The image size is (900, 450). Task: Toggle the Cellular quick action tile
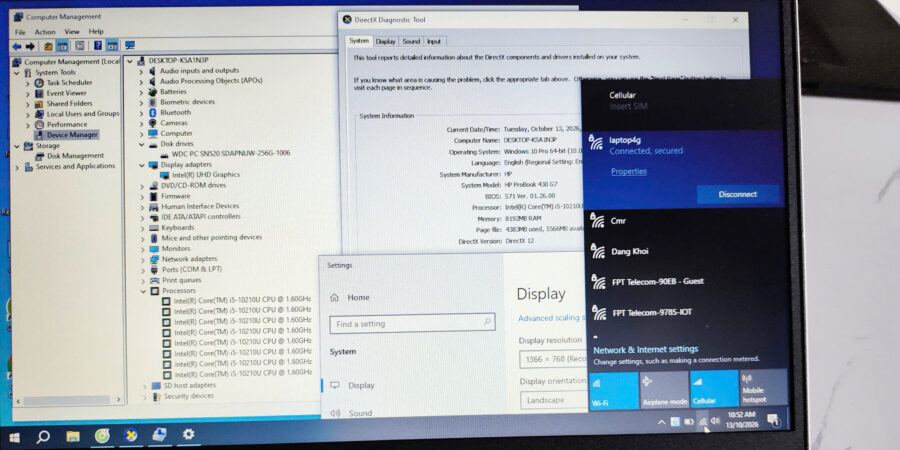click(x=713, y=389)
